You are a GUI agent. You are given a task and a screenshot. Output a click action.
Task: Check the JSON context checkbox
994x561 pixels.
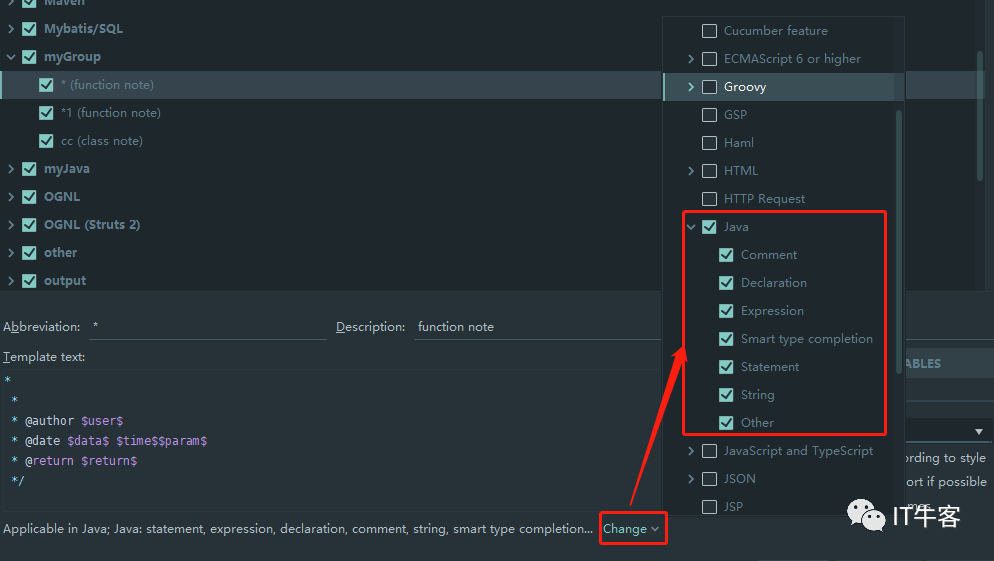point(709,479)
